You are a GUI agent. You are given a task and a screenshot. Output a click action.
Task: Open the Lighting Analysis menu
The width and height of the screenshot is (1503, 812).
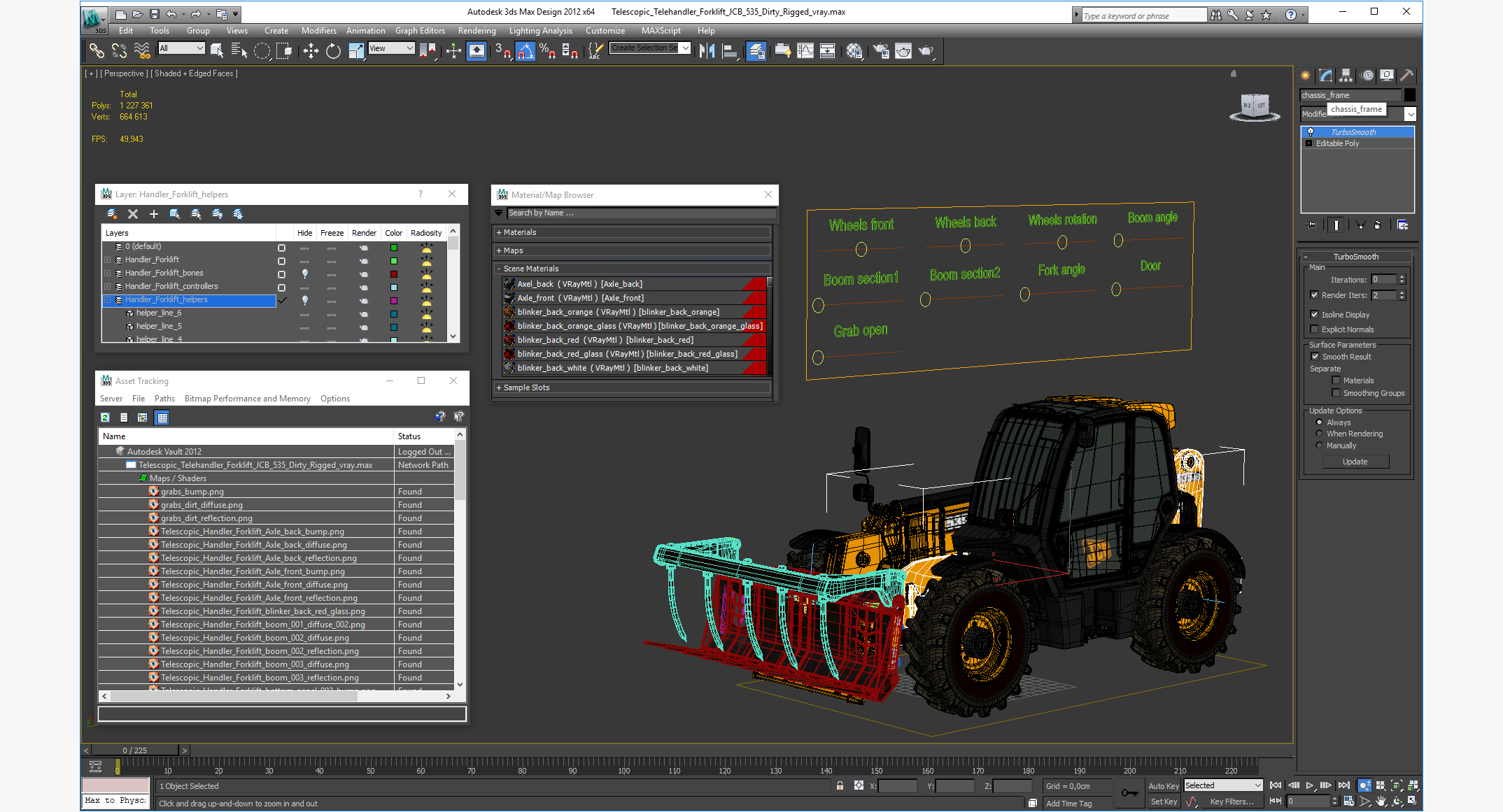click(x=540, y=31)
